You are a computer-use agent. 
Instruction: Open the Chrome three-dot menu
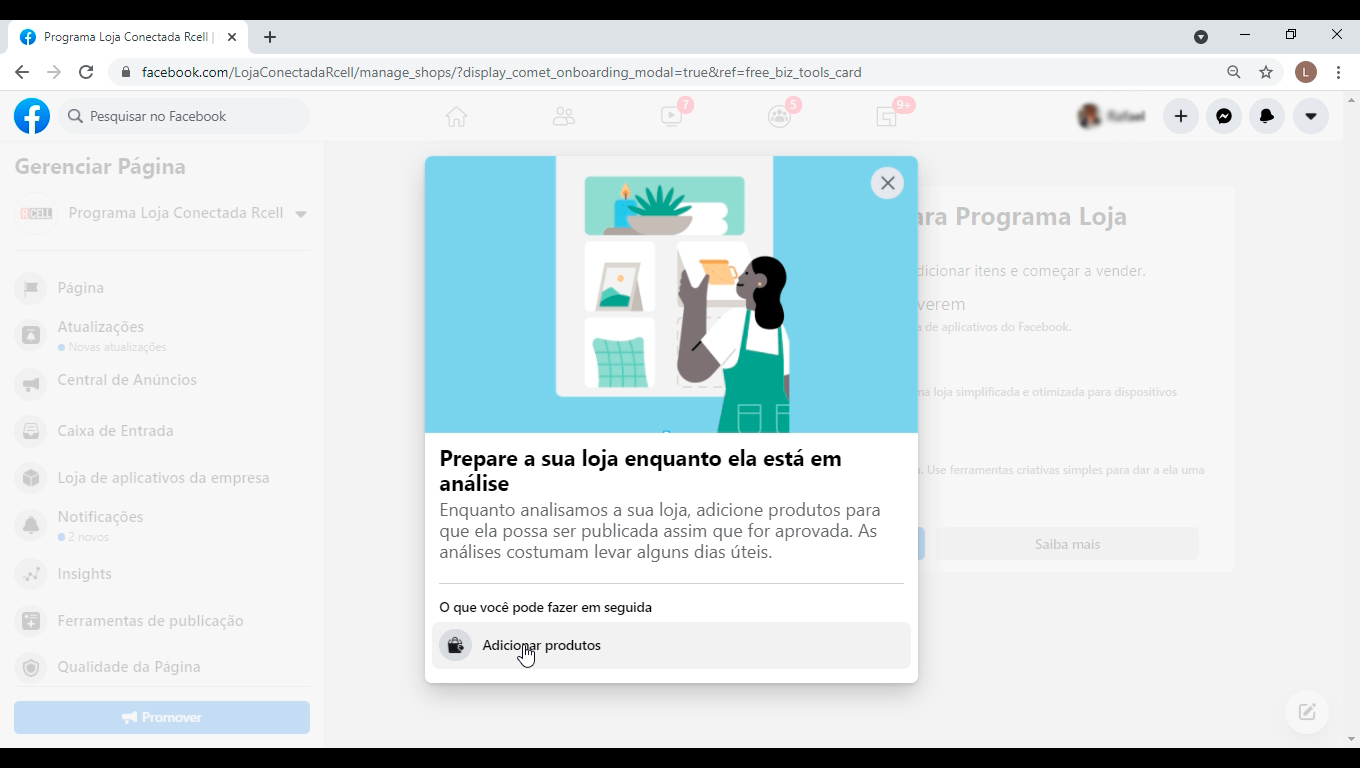1338,72
